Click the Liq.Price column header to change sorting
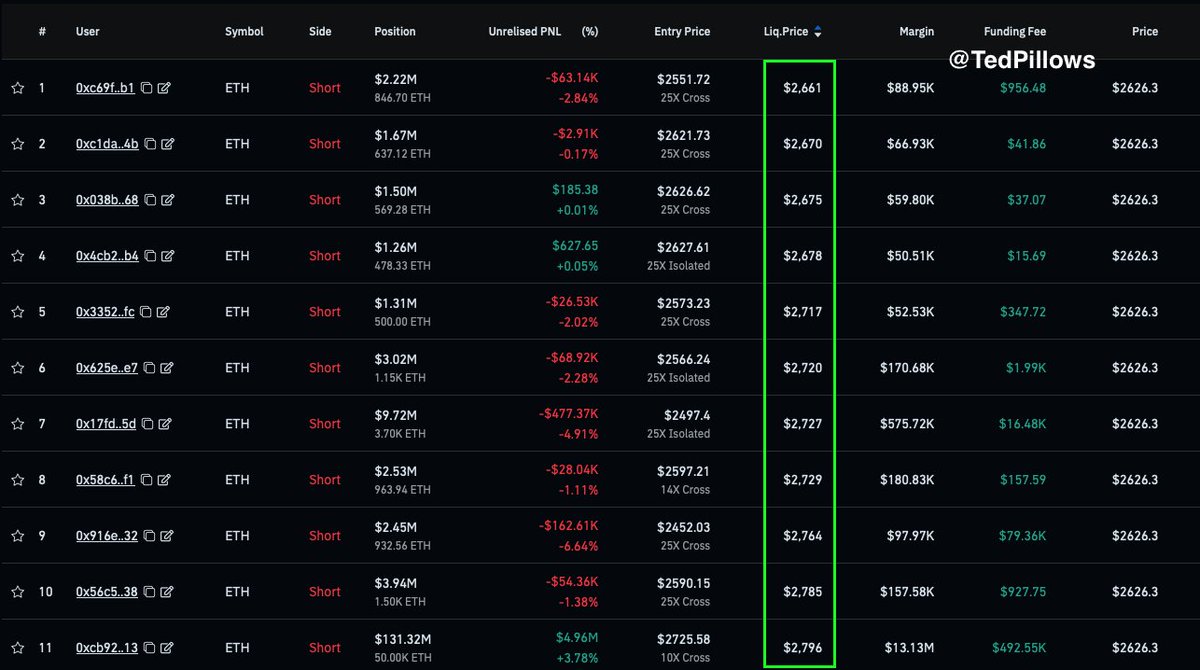This screenshot has height=670, width=1200. pos(788,31)
